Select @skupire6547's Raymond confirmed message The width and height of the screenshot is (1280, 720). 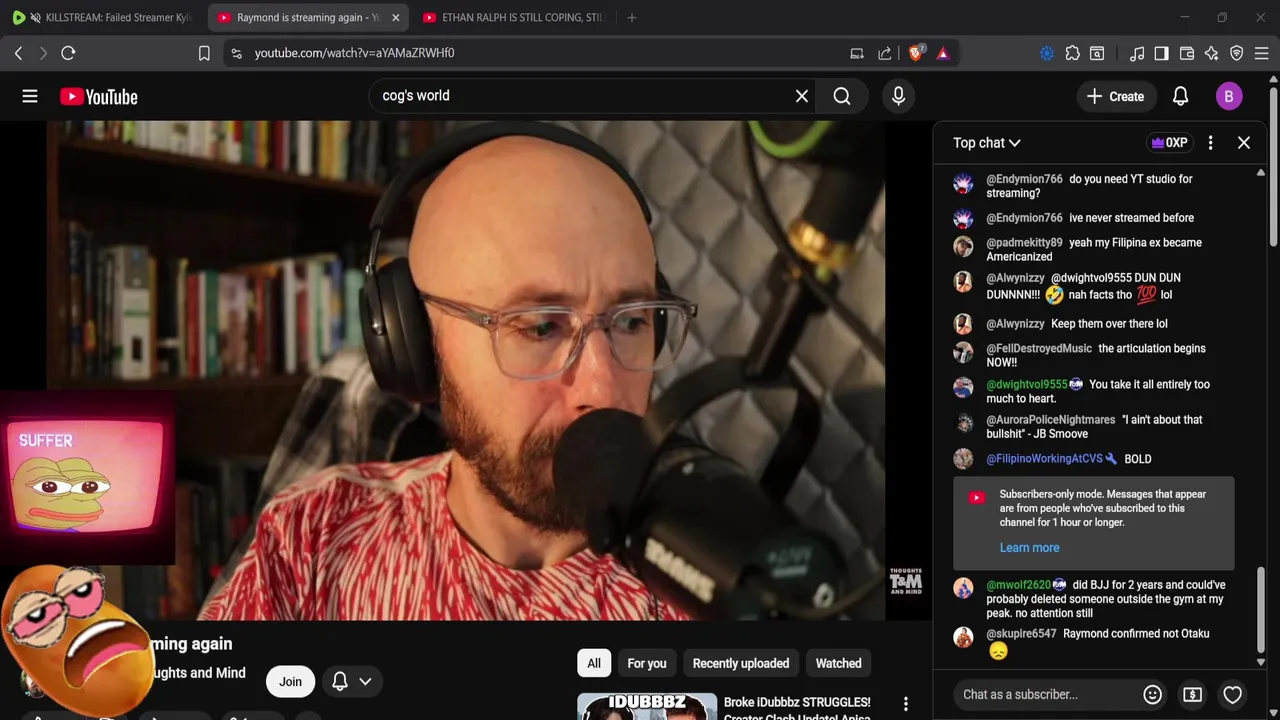[x=1096, y=642]
